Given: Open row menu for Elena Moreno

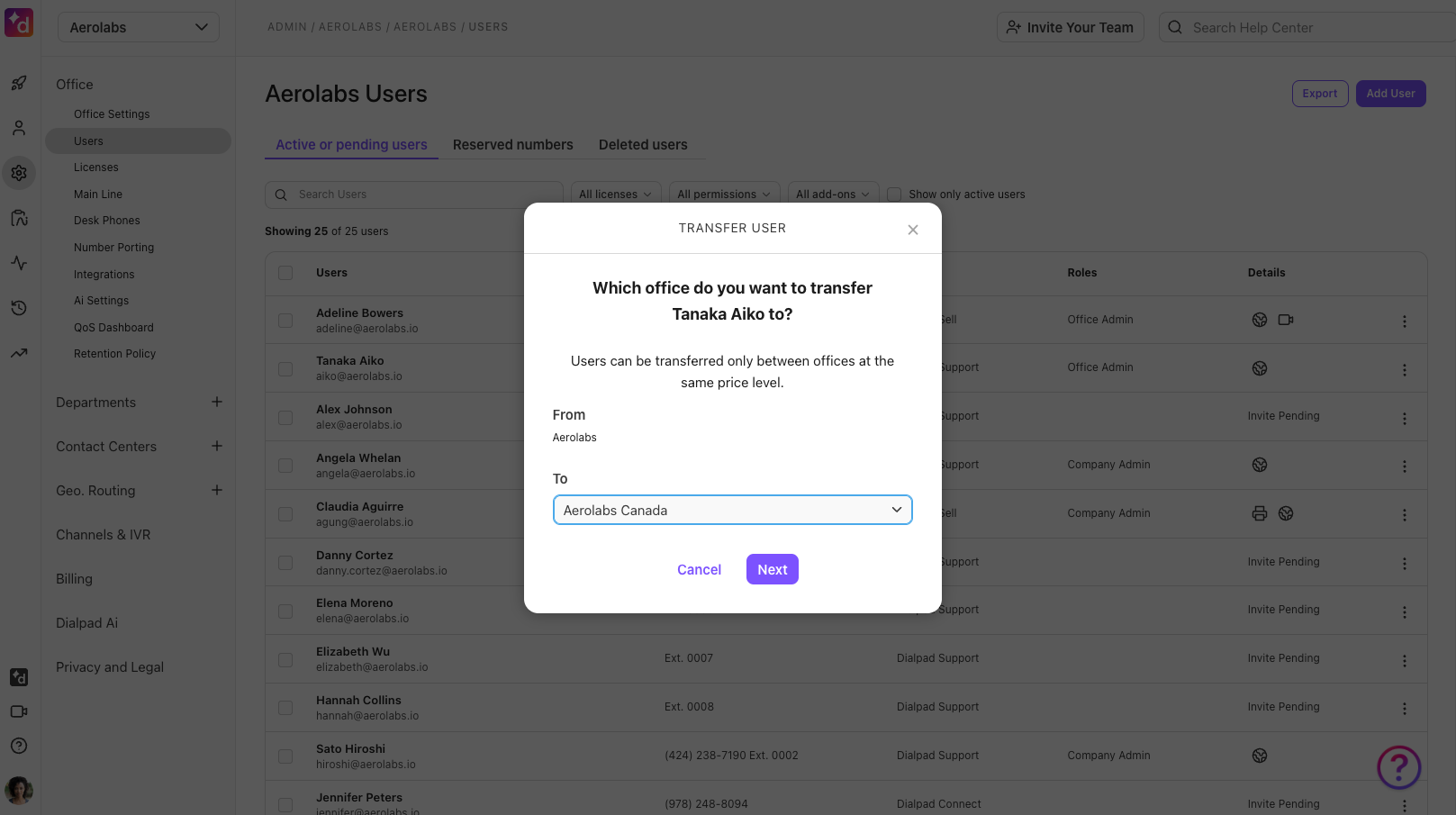Looking at the screenshot, I should [x=1404, y=612].
